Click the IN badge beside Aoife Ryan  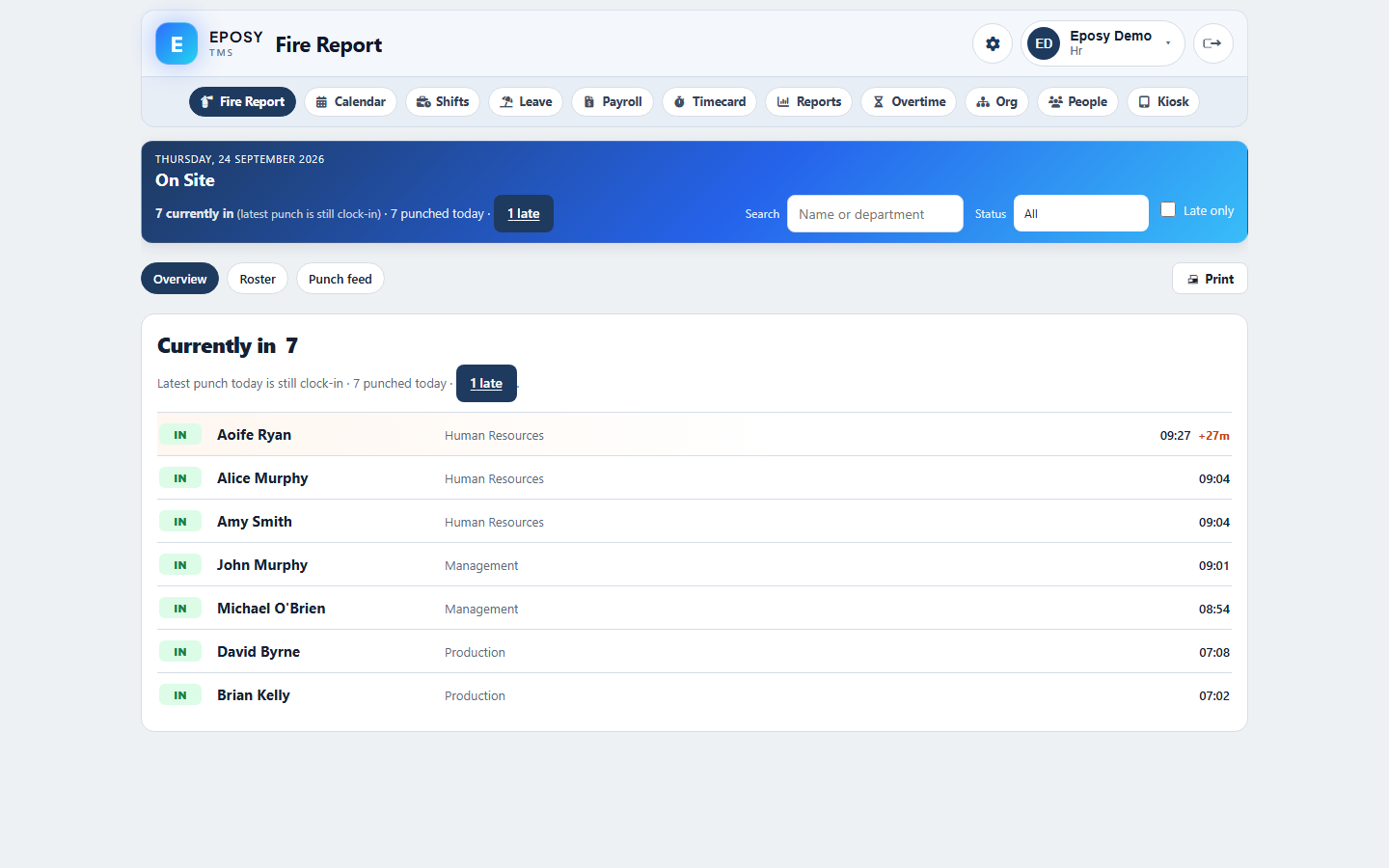pos(180,435)
